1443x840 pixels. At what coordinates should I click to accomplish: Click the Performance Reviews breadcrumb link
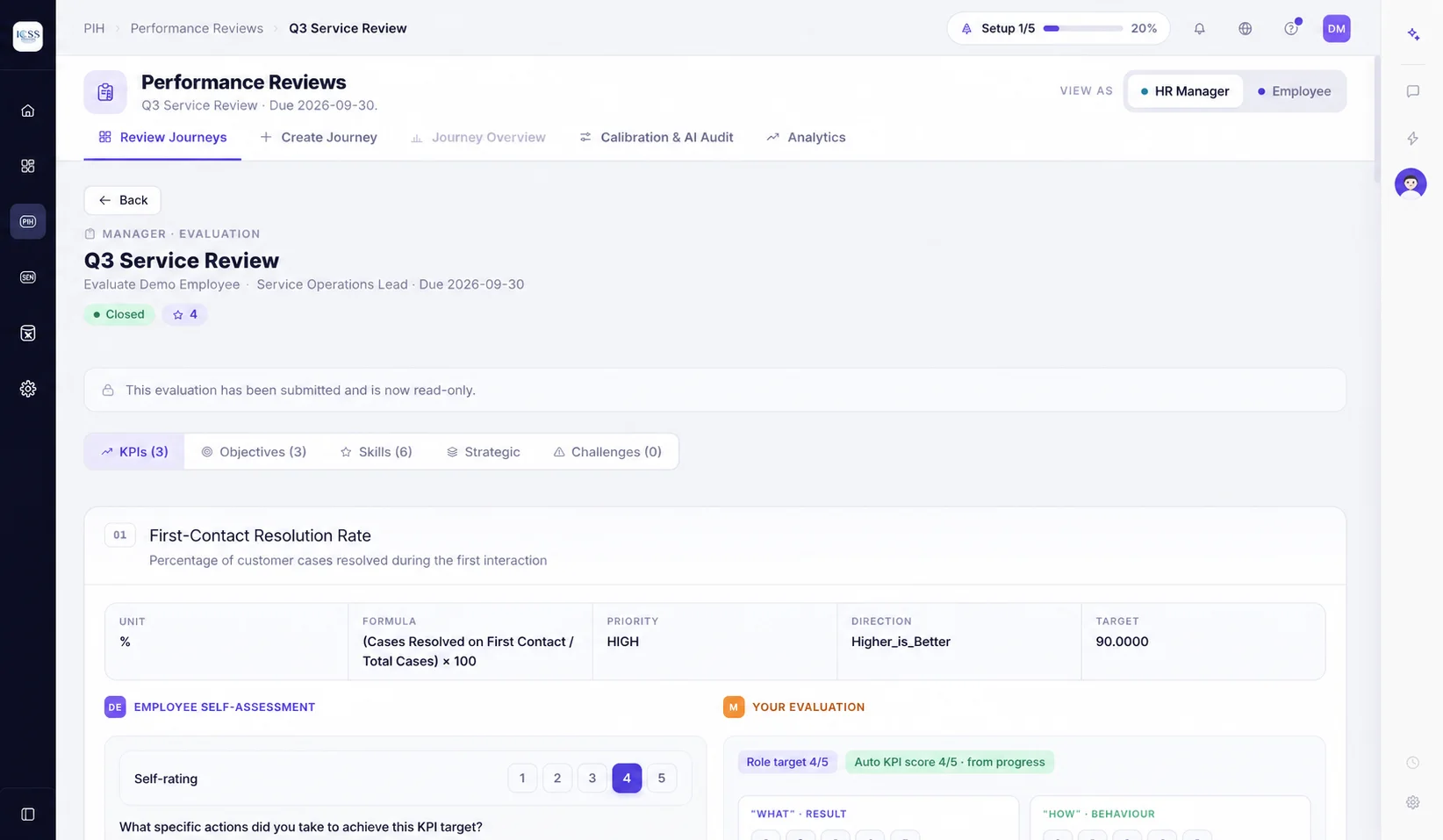tap(197, 28)
